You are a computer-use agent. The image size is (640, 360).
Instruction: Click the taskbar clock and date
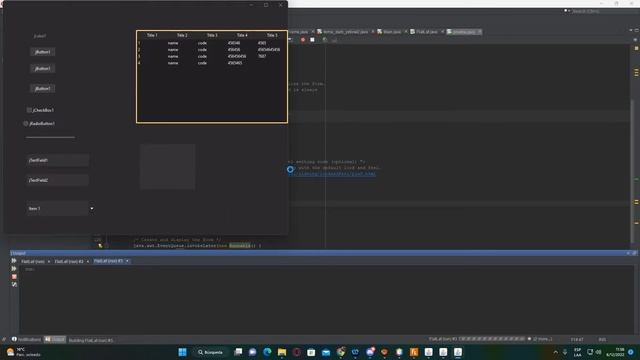[615, 352]
